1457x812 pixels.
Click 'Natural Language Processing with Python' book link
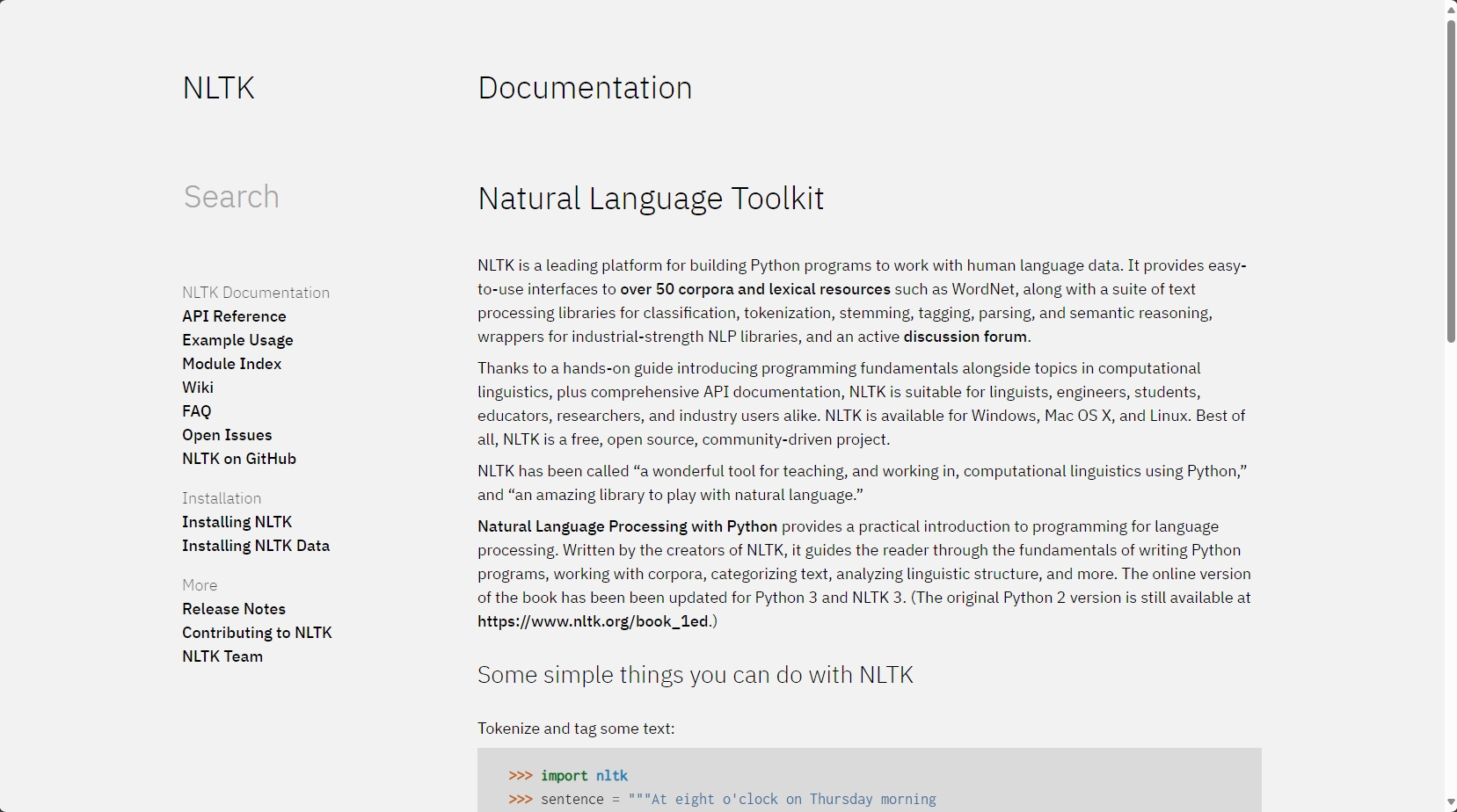[627, 526]
